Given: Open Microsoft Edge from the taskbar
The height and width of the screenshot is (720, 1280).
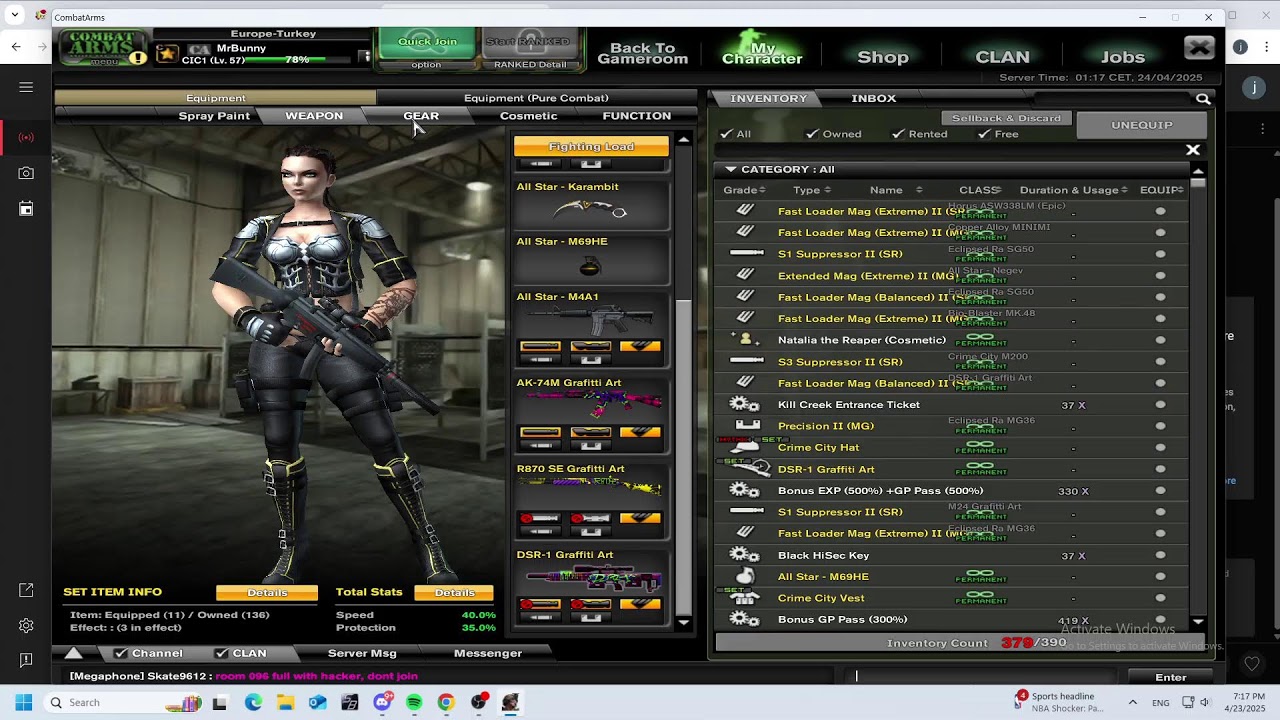Looking at the screenshot, I should tap(253, 702).
